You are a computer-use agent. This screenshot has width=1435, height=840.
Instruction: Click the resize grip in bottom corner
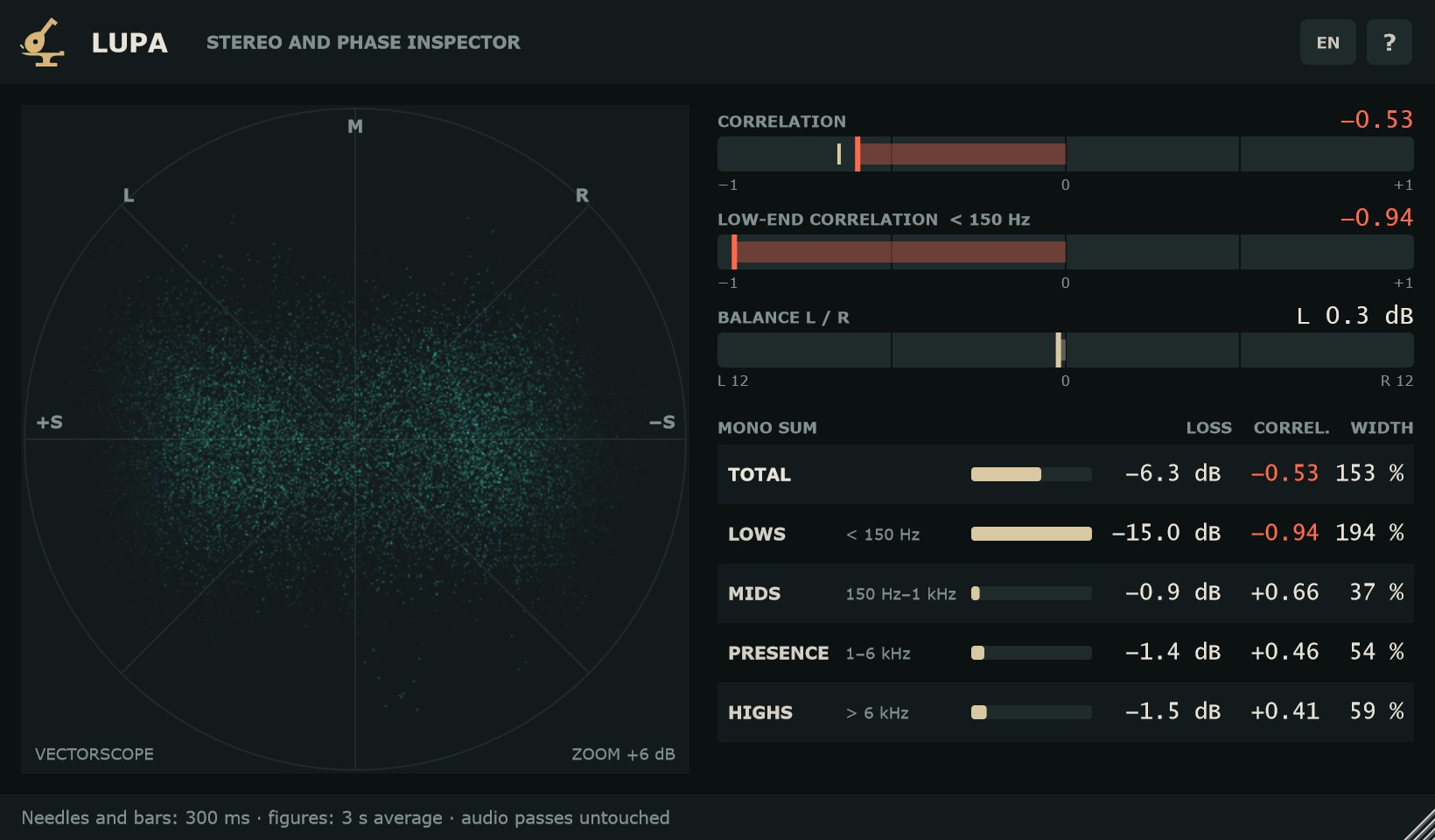pyautogui.click(x=1417, y=823)
